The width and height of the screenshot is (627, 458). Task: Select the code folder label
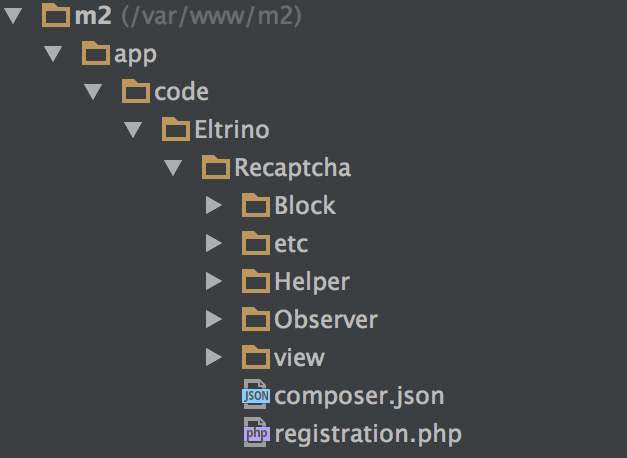pyautogui.click(x=181, y=92)
